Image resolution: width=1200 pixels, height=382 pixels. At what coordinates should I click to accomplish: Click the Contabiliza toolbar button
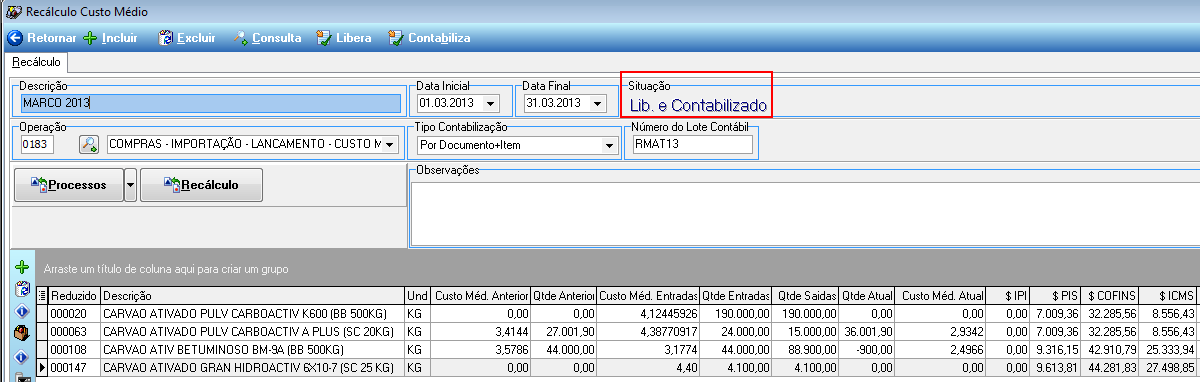(x=429, y=38)
